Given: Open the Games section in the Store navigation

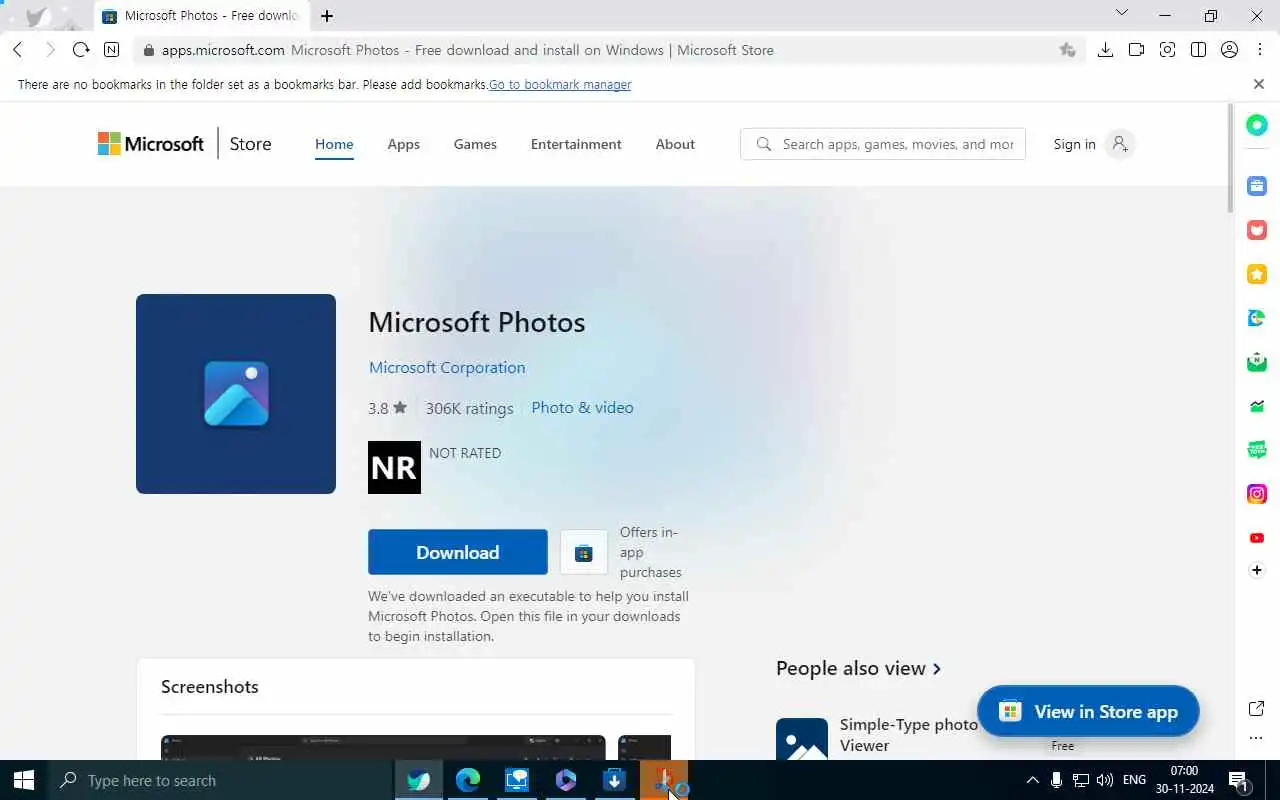Looking at the screenshot, I should point(475,144).
